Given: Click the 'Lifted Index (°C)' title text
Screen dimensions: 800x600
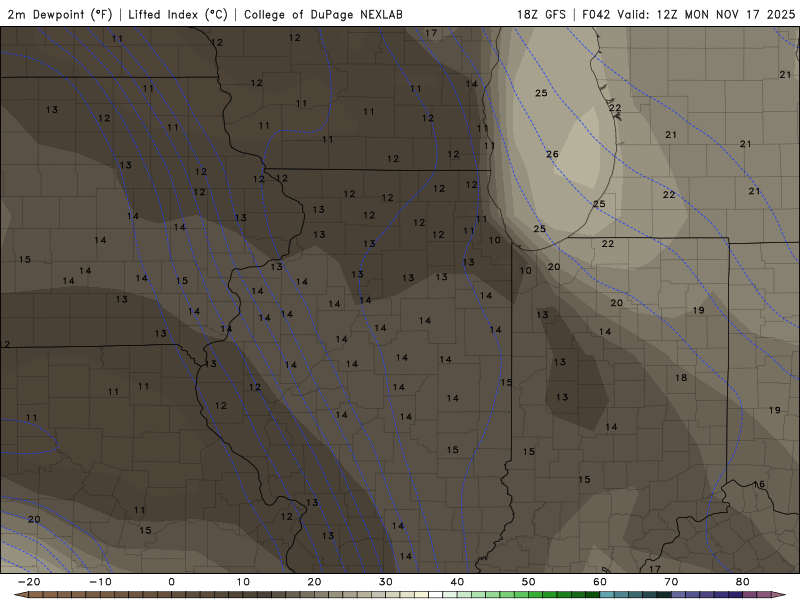Looking at the screenshot, I should coord(178,14).
